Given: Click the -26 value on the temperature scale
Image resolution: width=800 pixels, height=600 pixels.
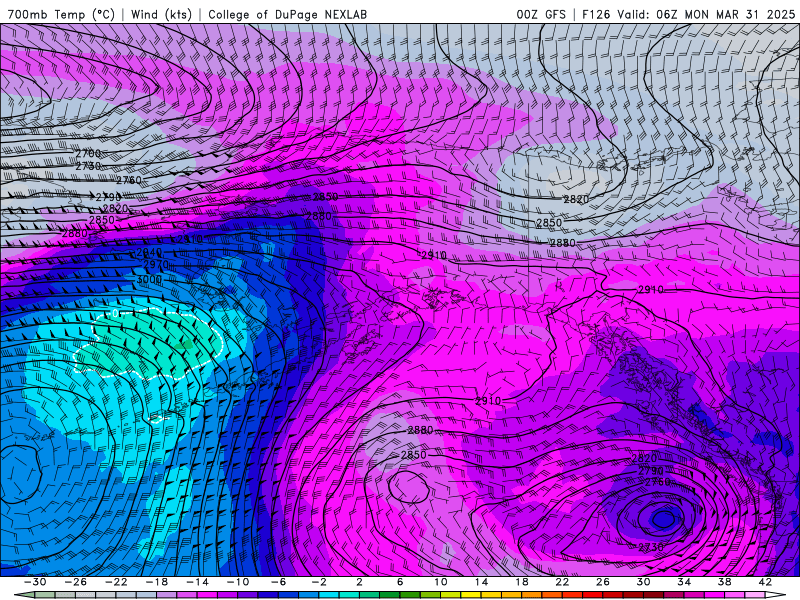Looking at the screenshot, I should click(x=76, y=582).
